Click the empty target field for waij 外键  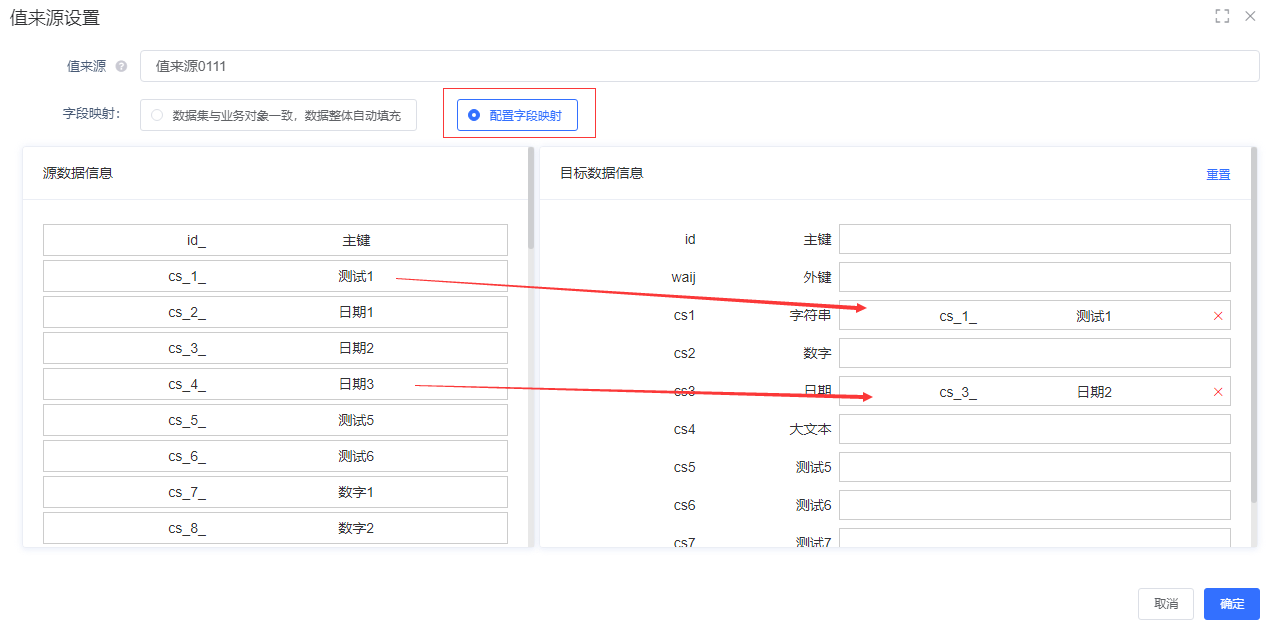[1034, 277]
